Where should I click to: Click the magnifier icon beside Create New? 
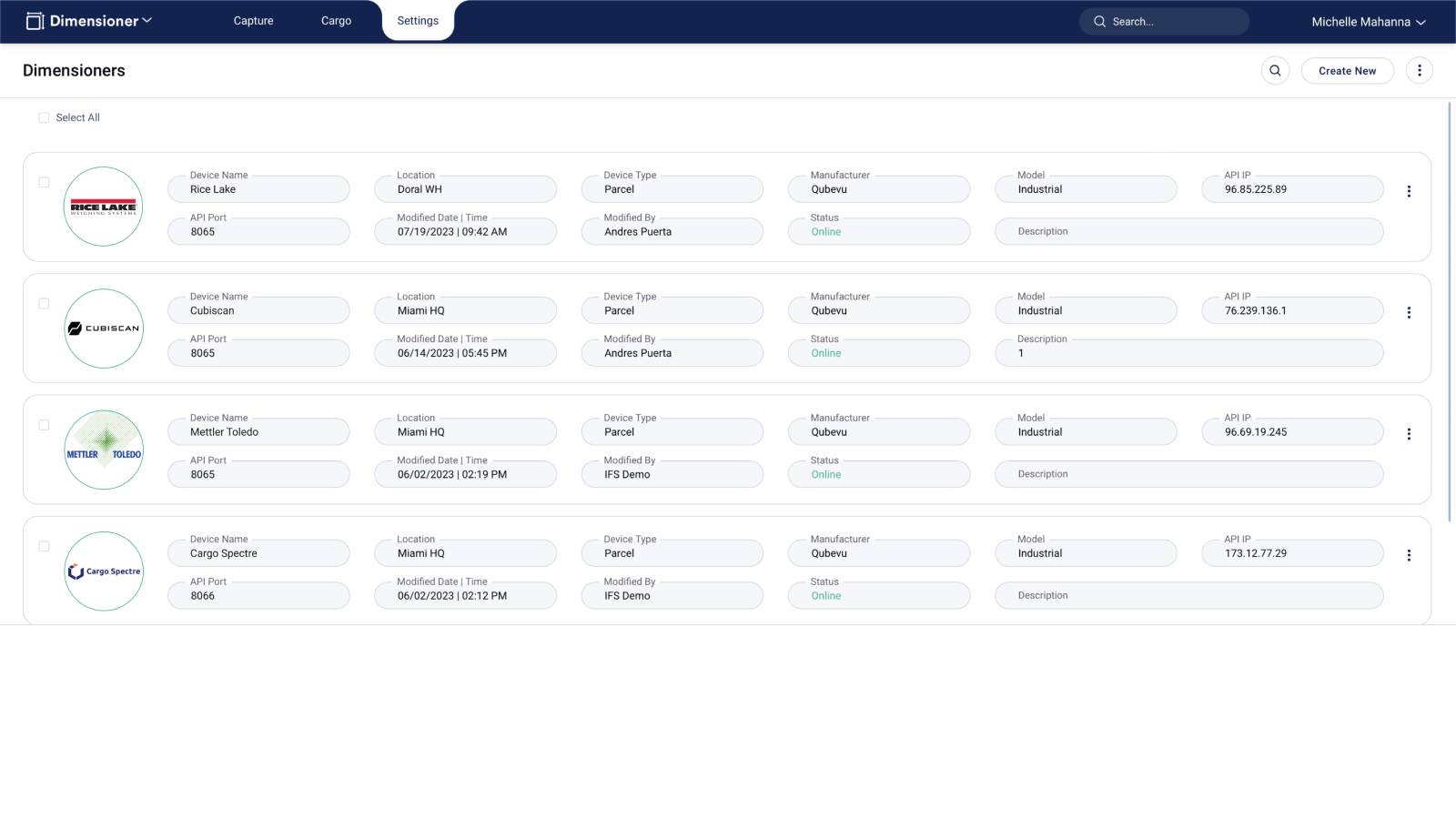[x=1275, y=70]
